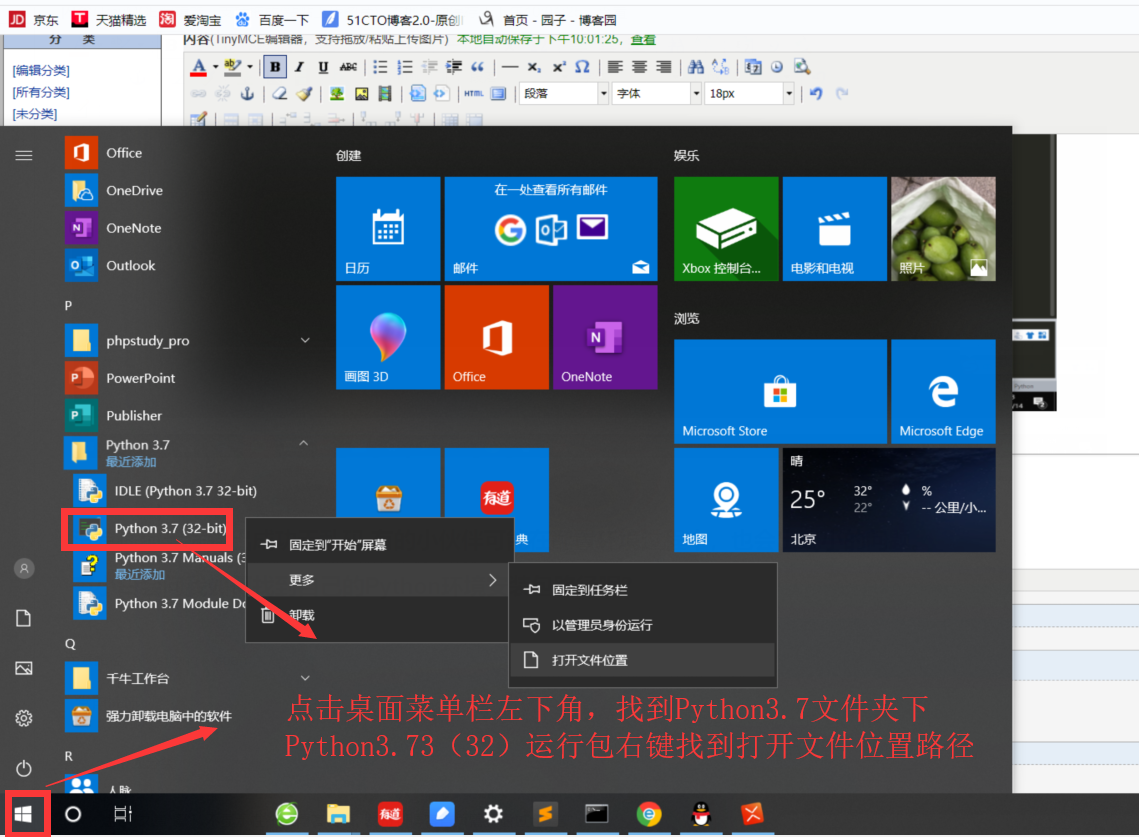Open the Microsoft Edge tile
Viewport: 1139px width, 837px height.
943,392
